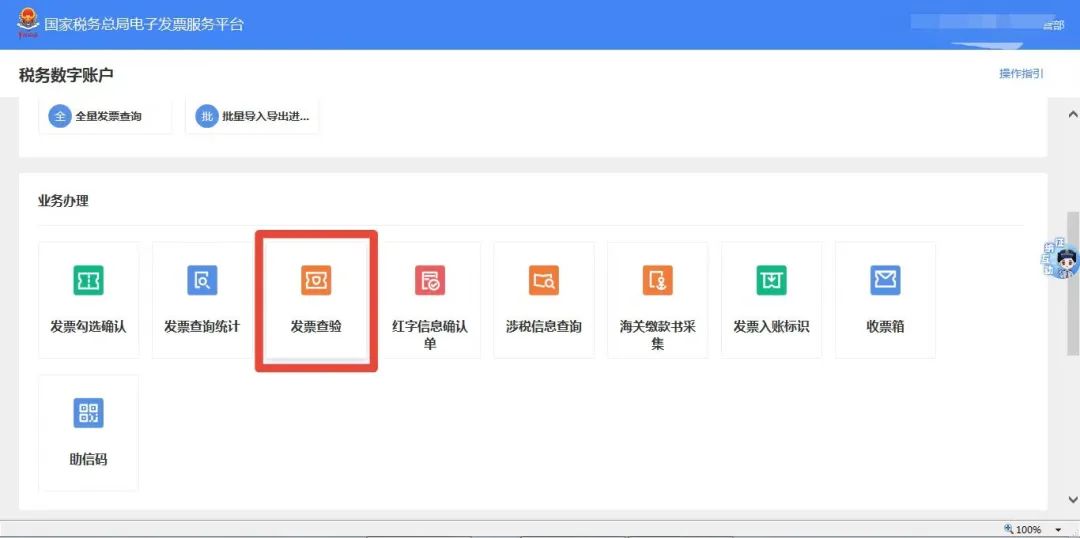The height and width of the screenshot is (538, 1080).
Task: Open 红字信息确认单 red document icon
Action: pos(430,280)
